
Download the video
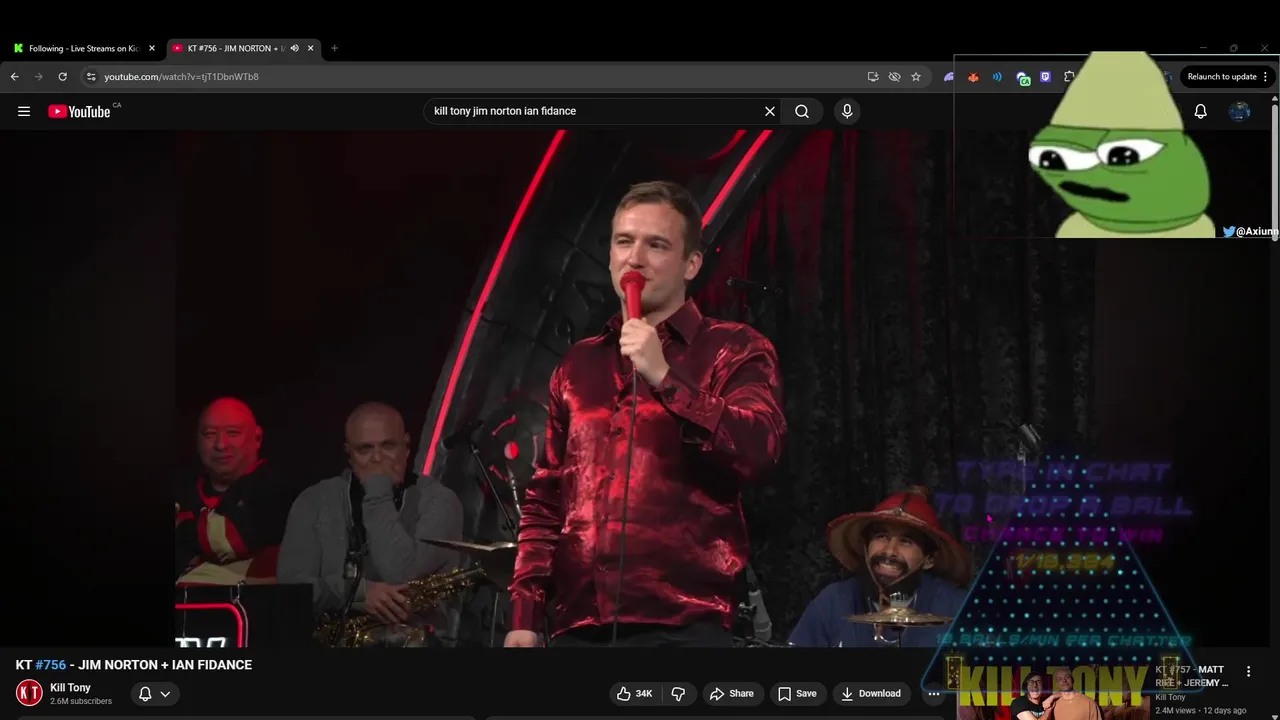871,693
